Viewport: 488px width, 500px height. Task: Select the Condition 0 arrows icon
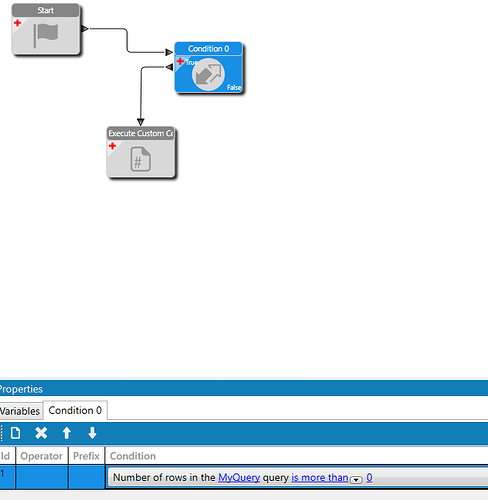(208, 75)
